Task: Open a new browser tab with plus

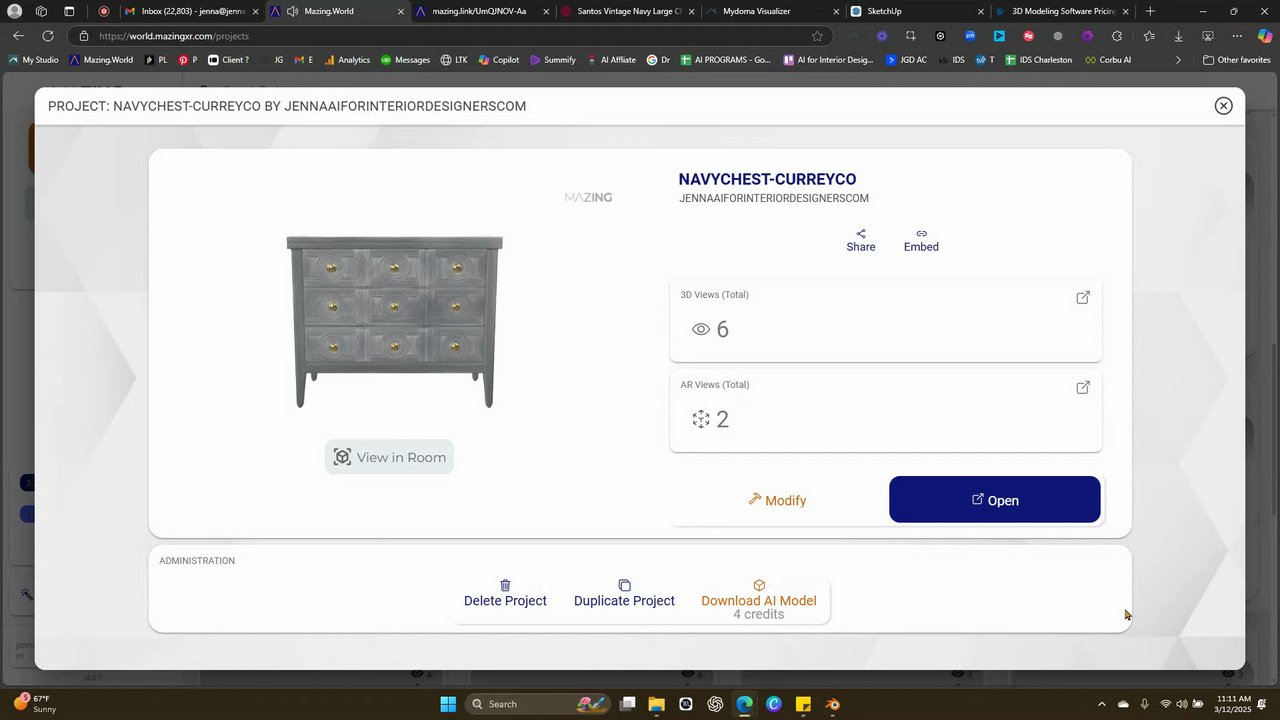Action: click(1151, 12)
